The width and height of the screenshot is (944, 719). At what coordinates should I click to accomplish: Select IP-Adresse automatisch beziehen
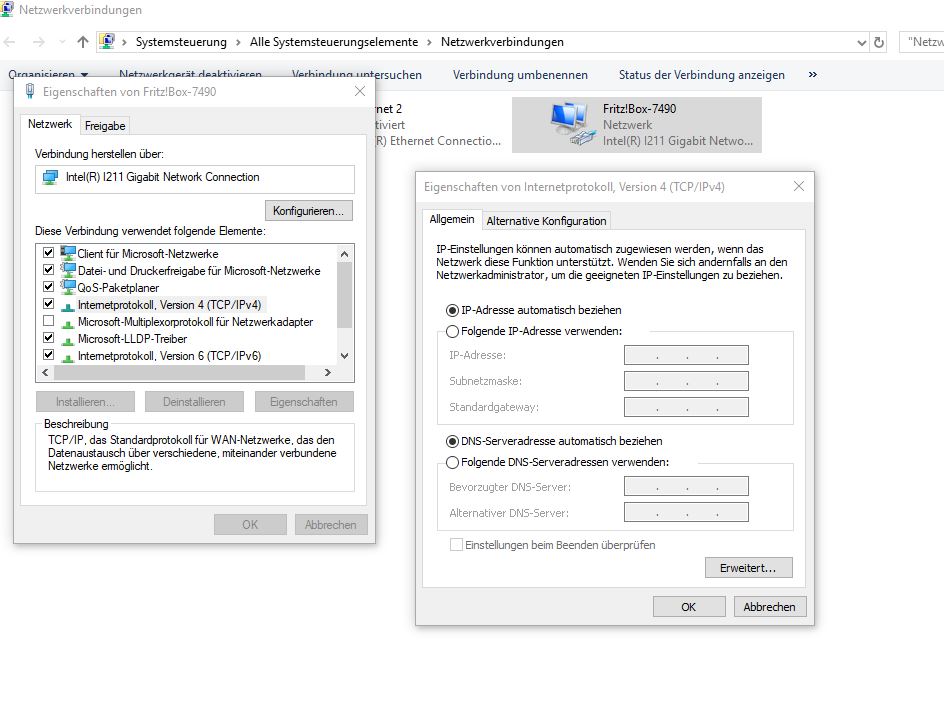(x=452, y=310)
